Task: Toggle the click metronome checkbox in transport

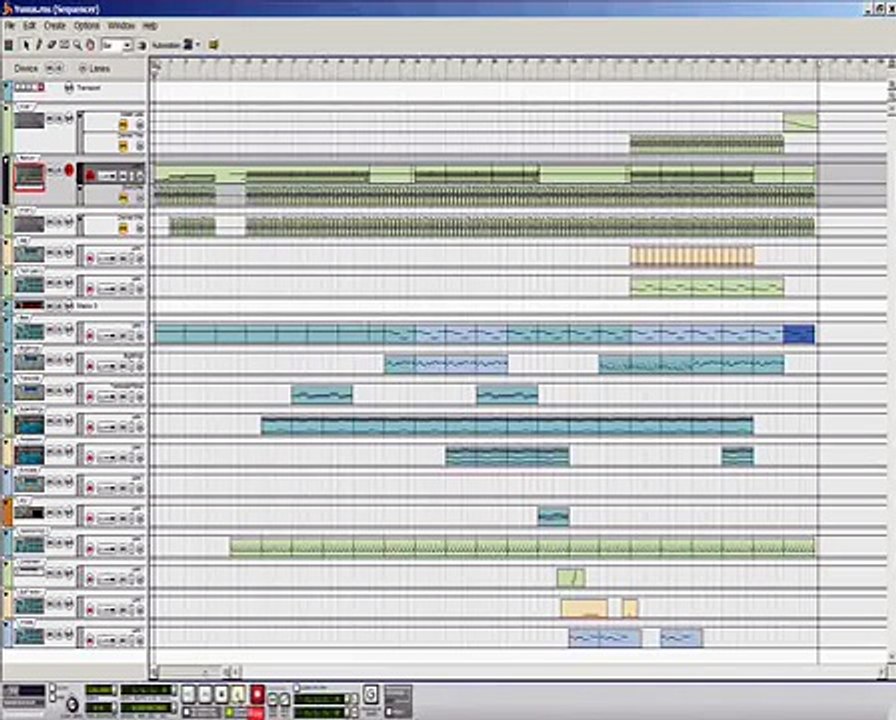Action: tap(53, 687)
